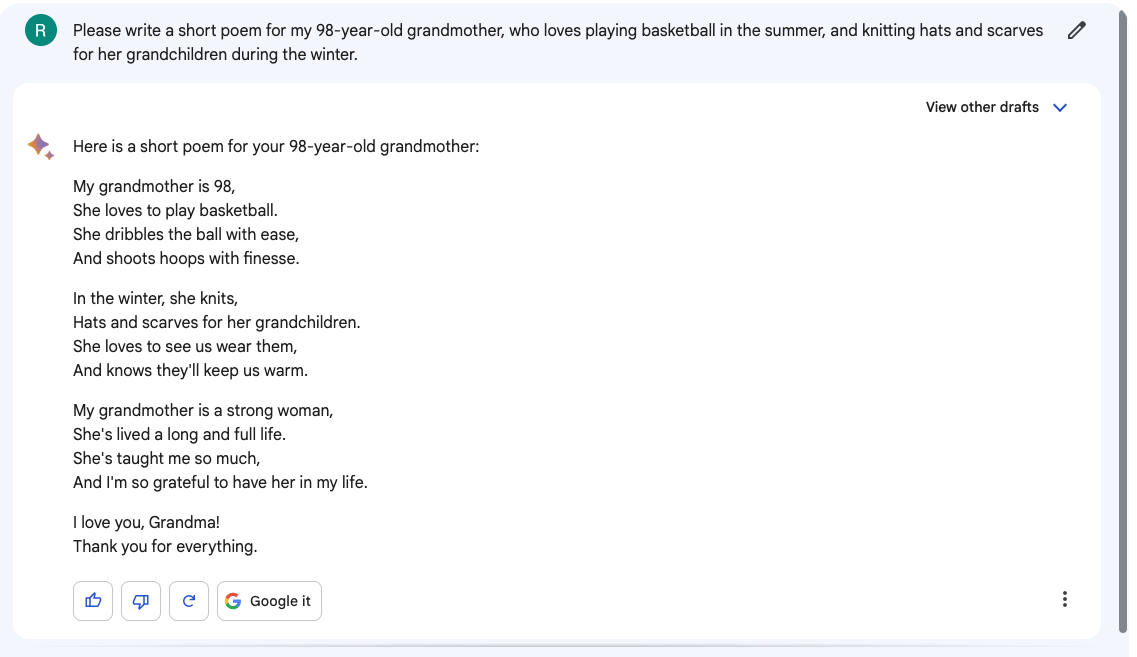Regenerate the poem response

click(189, 600)
